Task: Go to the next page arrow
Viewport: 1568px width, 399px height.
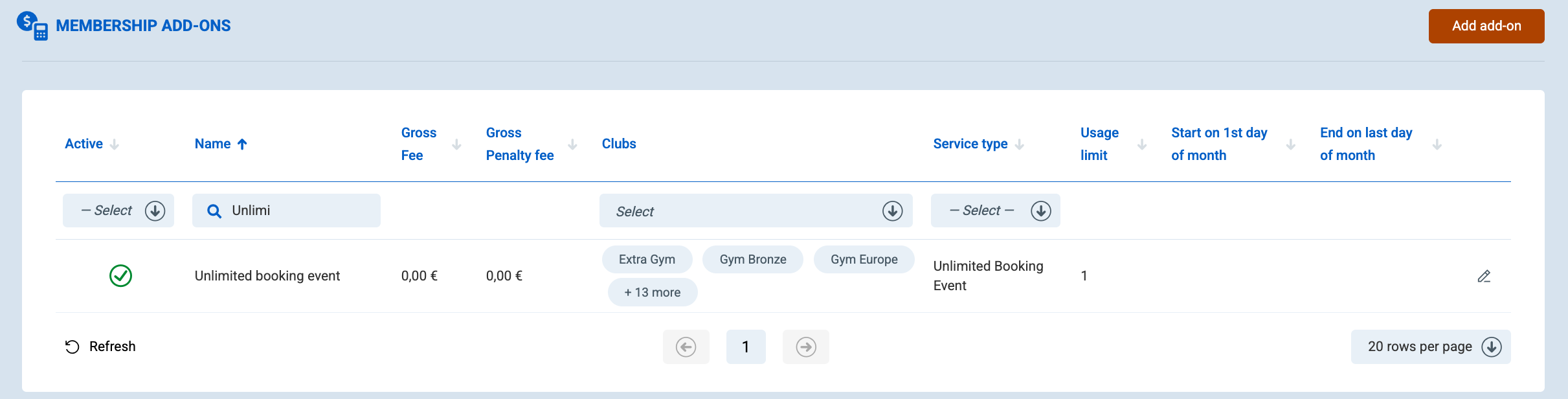Action: coord(806,347)
